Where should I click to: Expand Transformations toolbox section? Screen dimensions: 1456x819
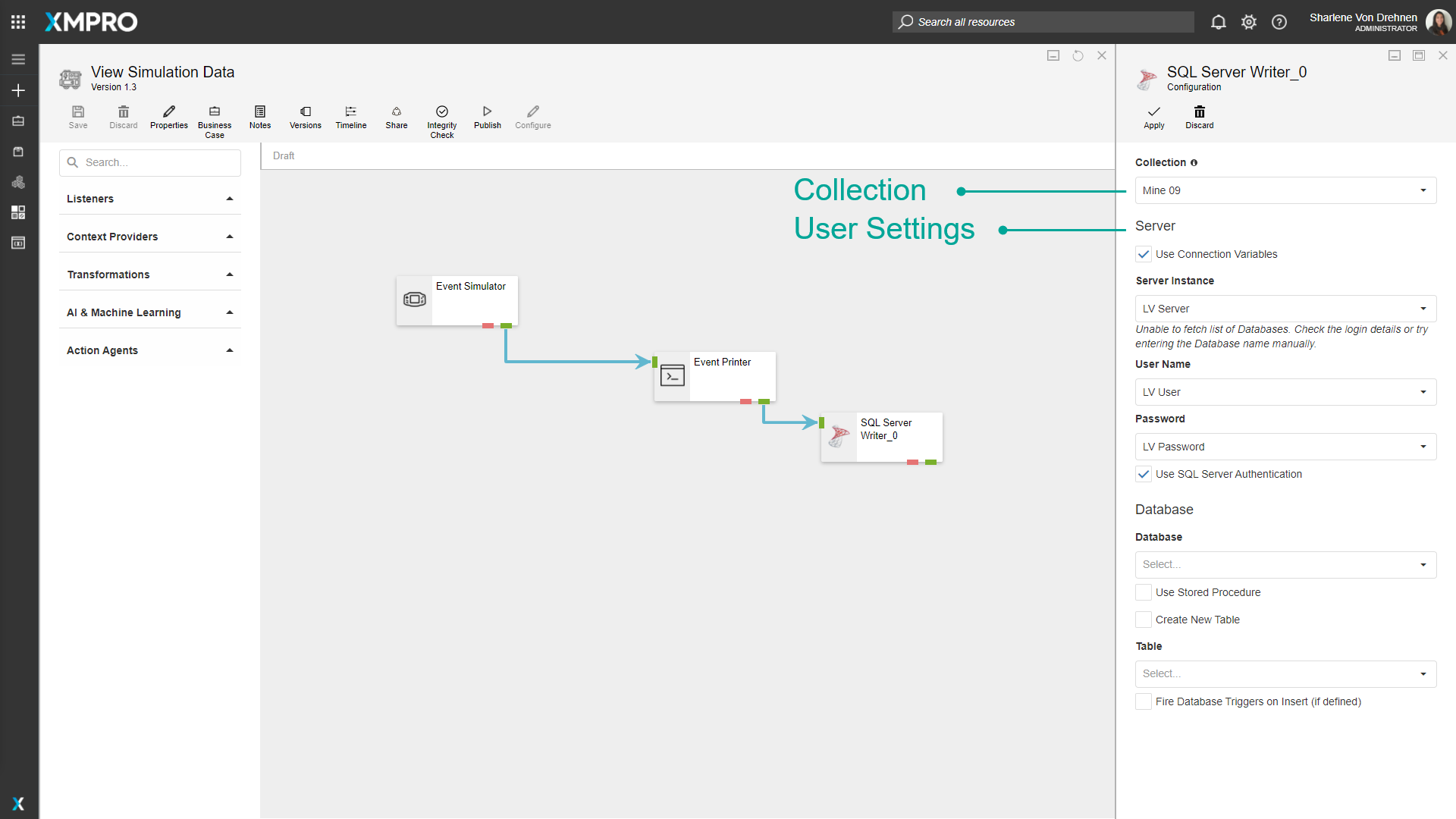tap(149, 275)
